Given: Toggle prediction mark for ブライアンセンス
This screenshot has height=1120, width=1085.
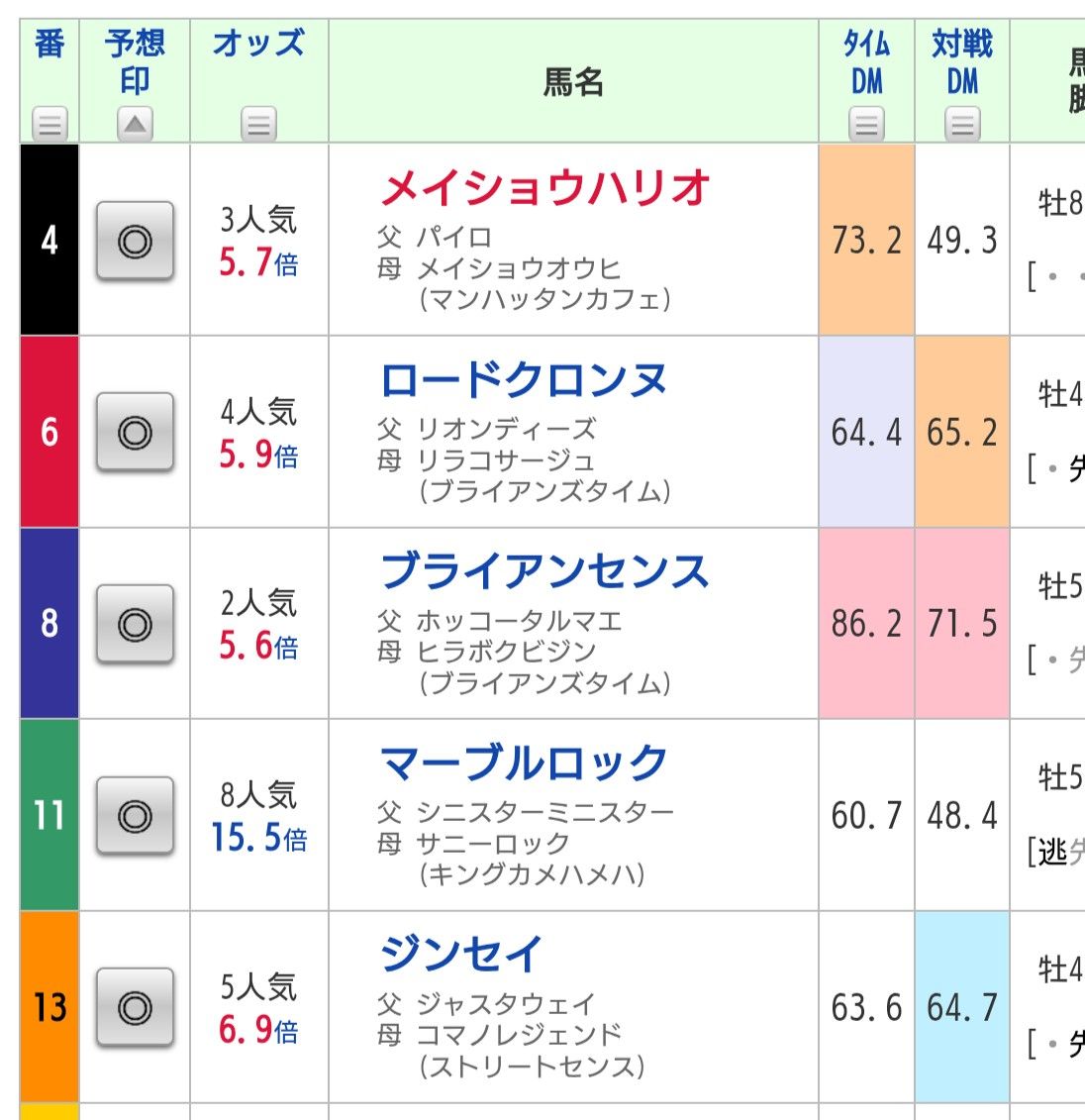Looking at the screenshot, I should coord(135,624).
